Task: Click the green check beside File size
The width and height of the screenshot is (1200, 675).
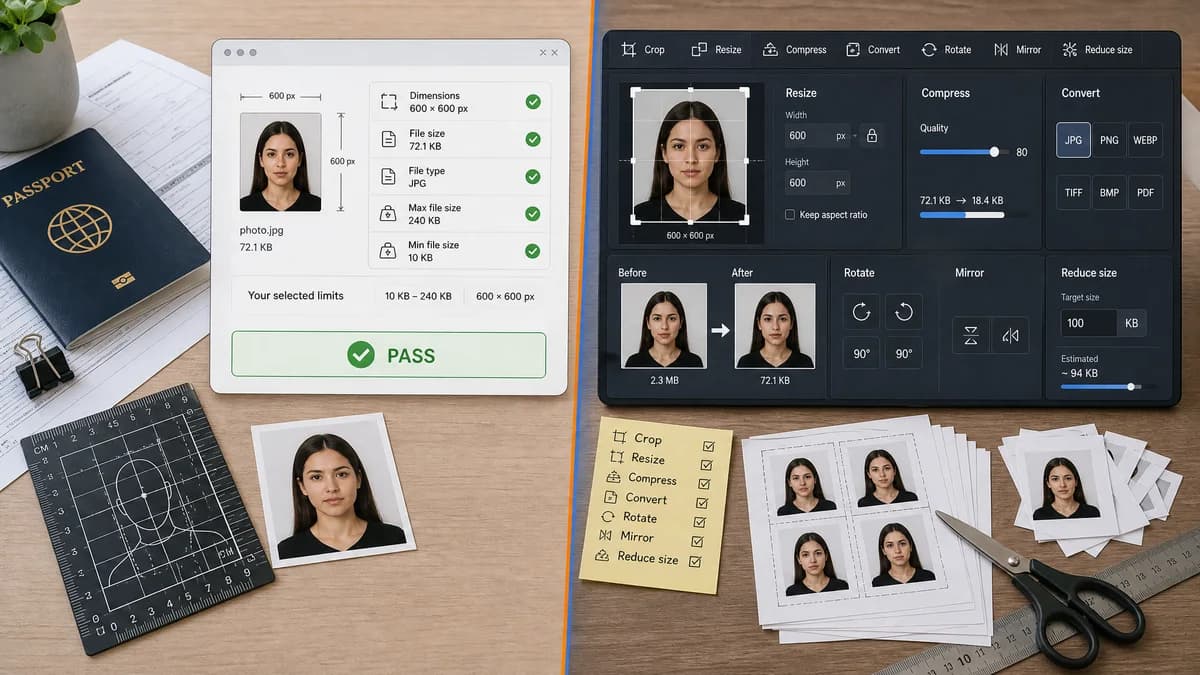Action: click(533, 139)
